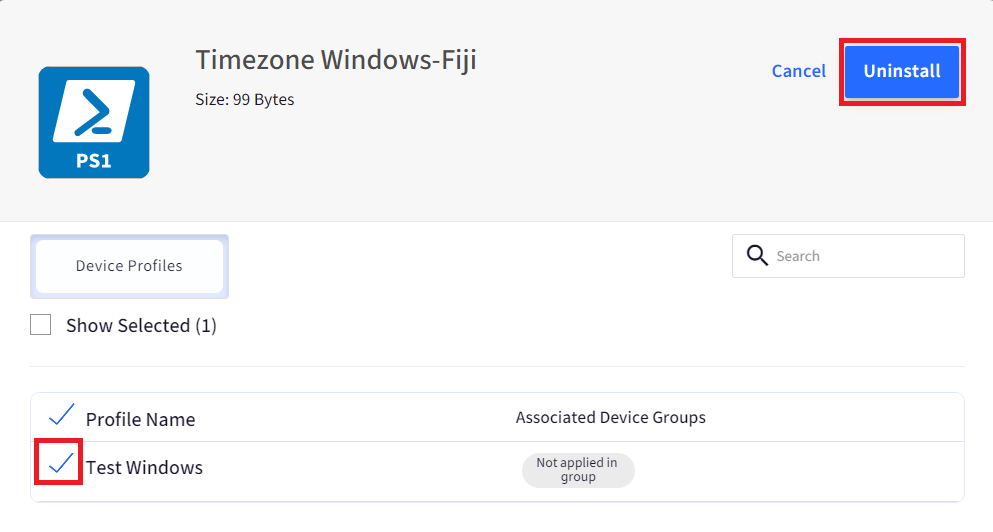Click the Cancel link
Image resolution: width=993 pixels, height=532 pixels.
coord(799,71)
